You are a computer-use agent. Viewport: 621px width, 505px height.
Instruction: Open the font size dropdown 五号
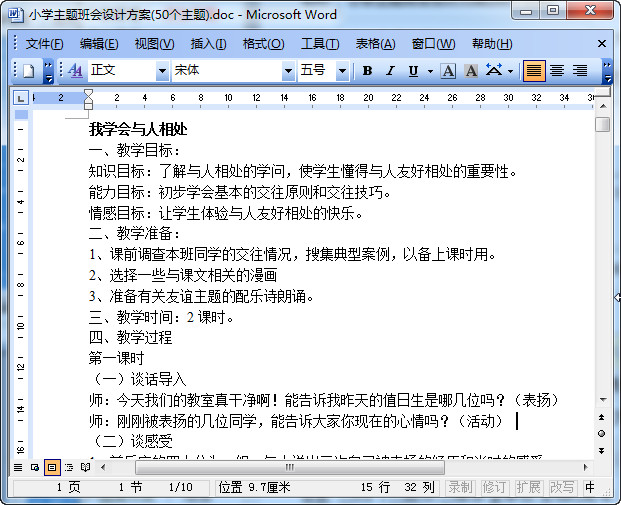(342, 71)
